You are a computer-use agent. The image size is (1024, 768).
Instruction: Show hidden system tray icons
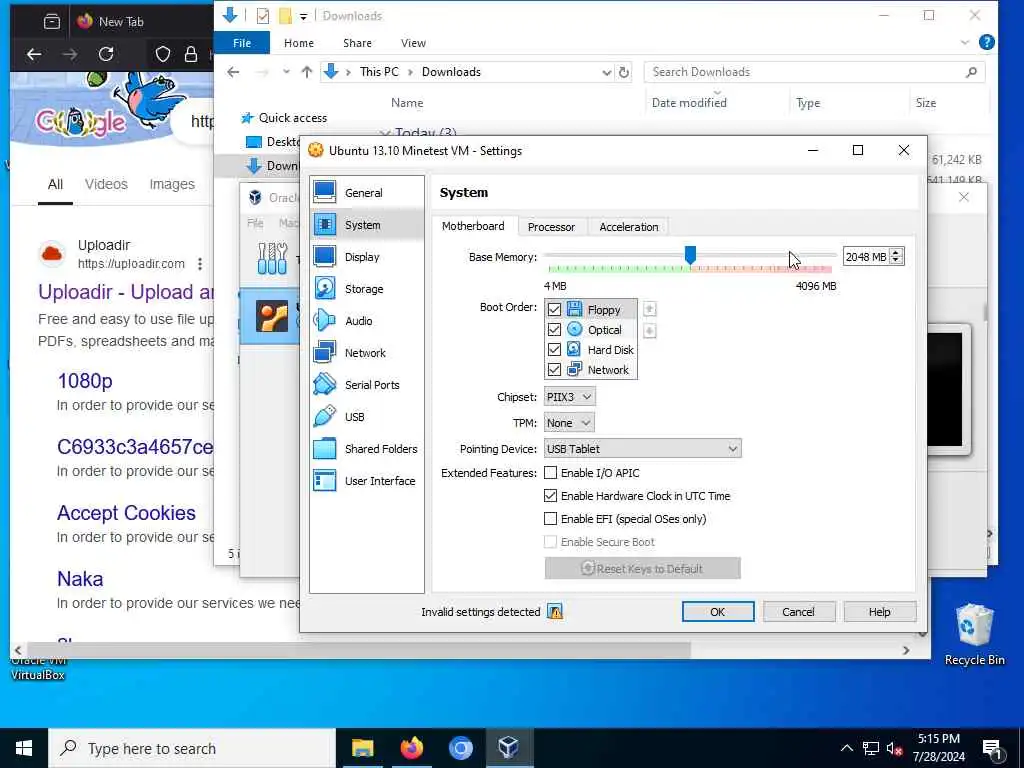coord(846,748)
